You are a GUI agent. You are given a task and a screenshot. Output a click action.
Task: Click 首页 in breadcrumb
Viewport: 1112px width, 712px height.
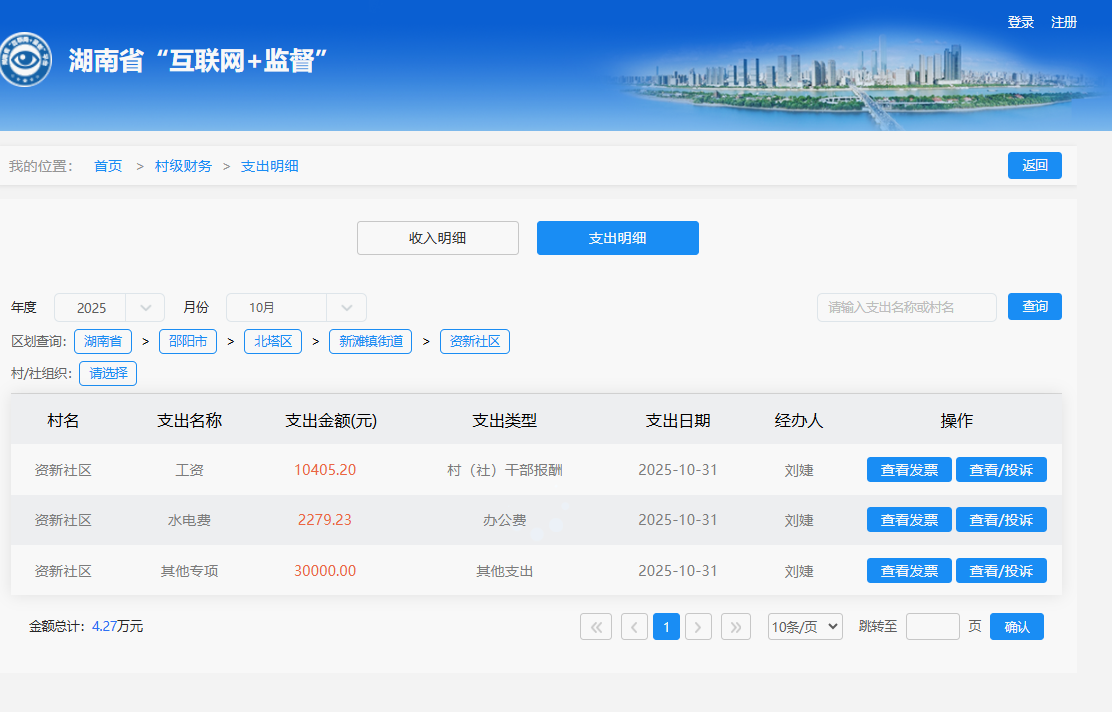108,166
